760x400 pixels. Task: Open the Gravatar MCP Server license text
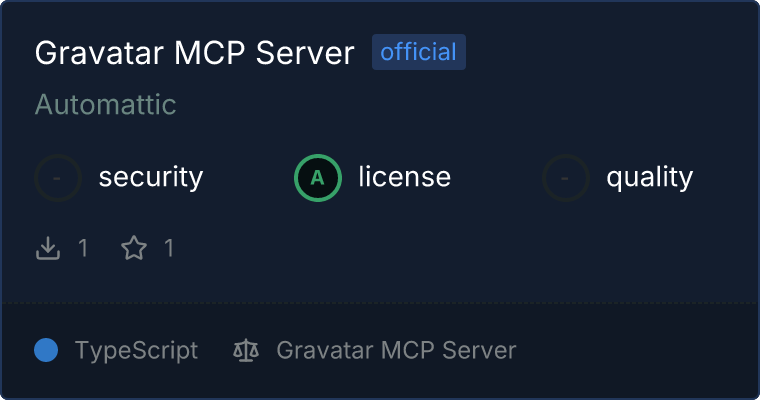[x=396, y=351]
